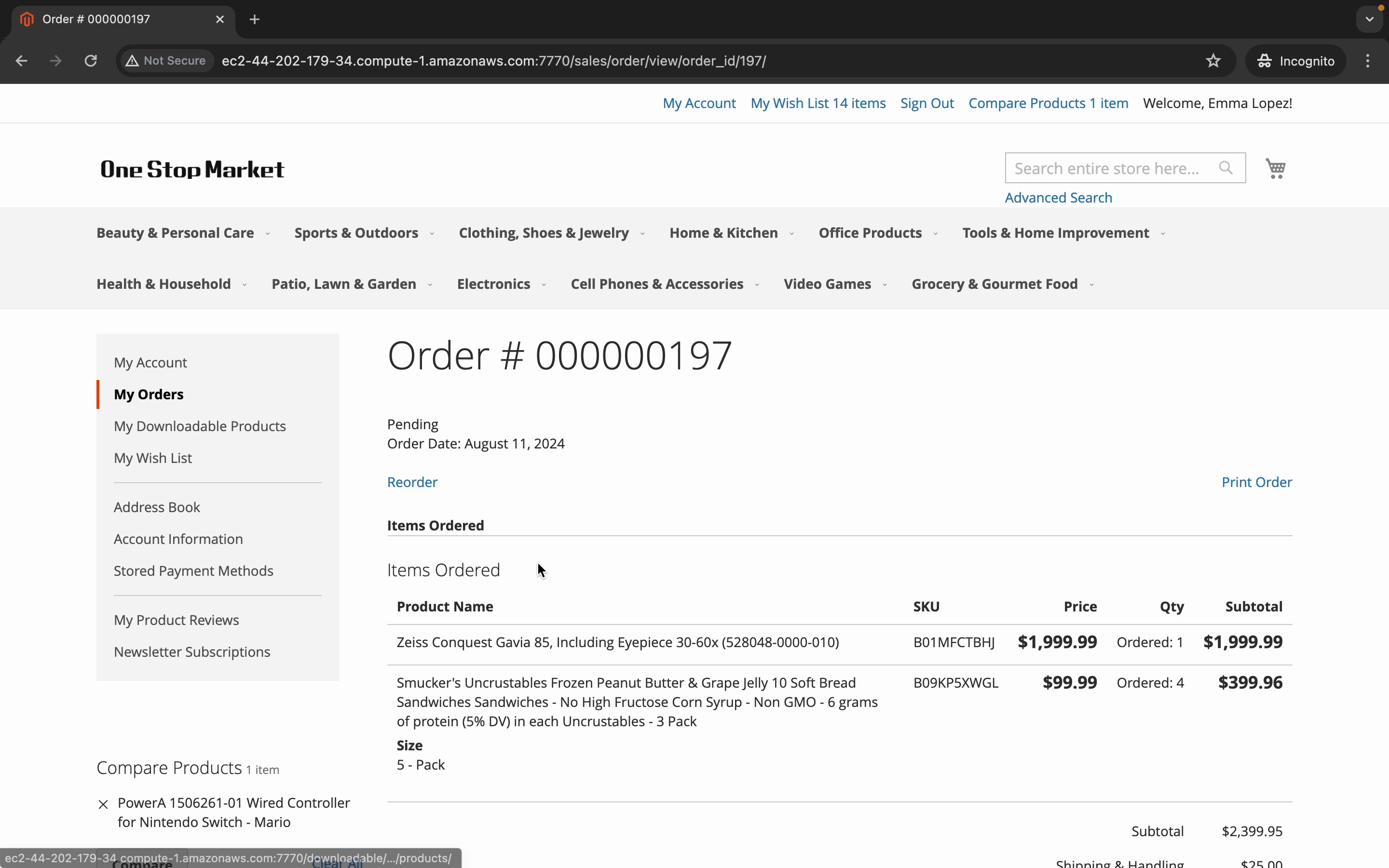Bookmark this page with star icon
The image size is (1389, 868).
pyautogui.click(x=1213, y=61)
